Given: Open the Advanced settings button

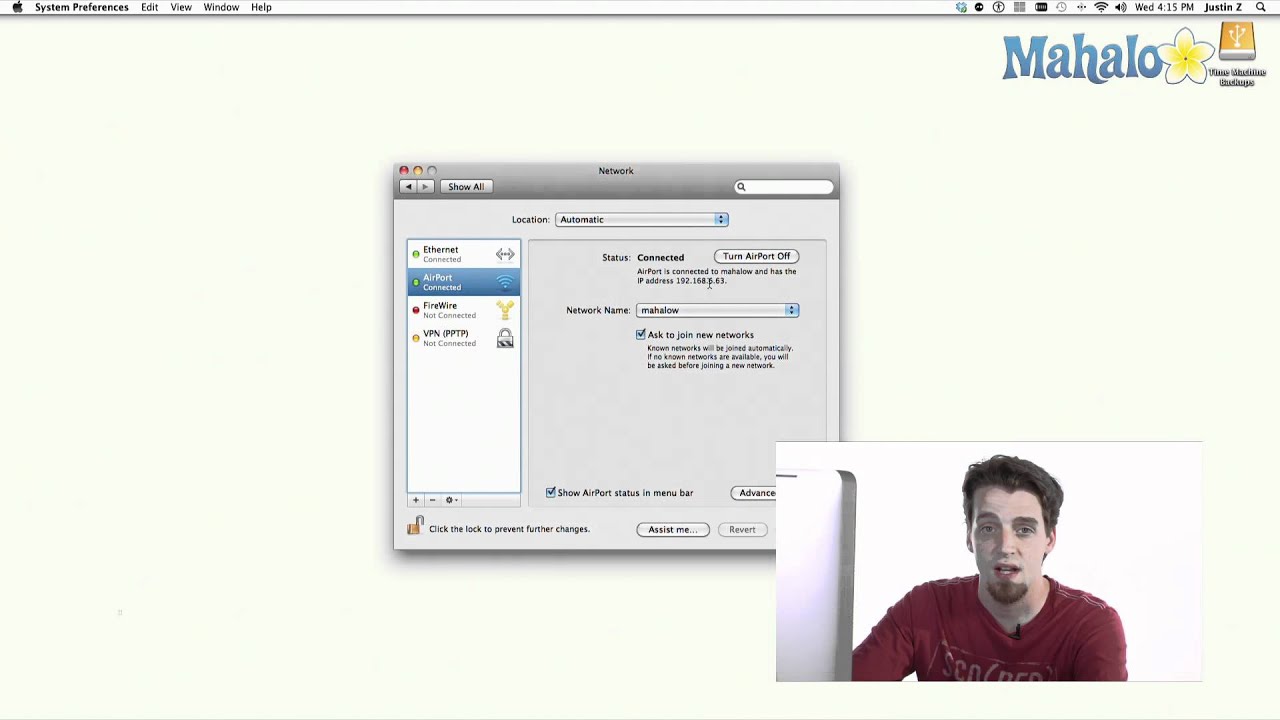Looking at the screenshot, I should click(x=754, y=493).
